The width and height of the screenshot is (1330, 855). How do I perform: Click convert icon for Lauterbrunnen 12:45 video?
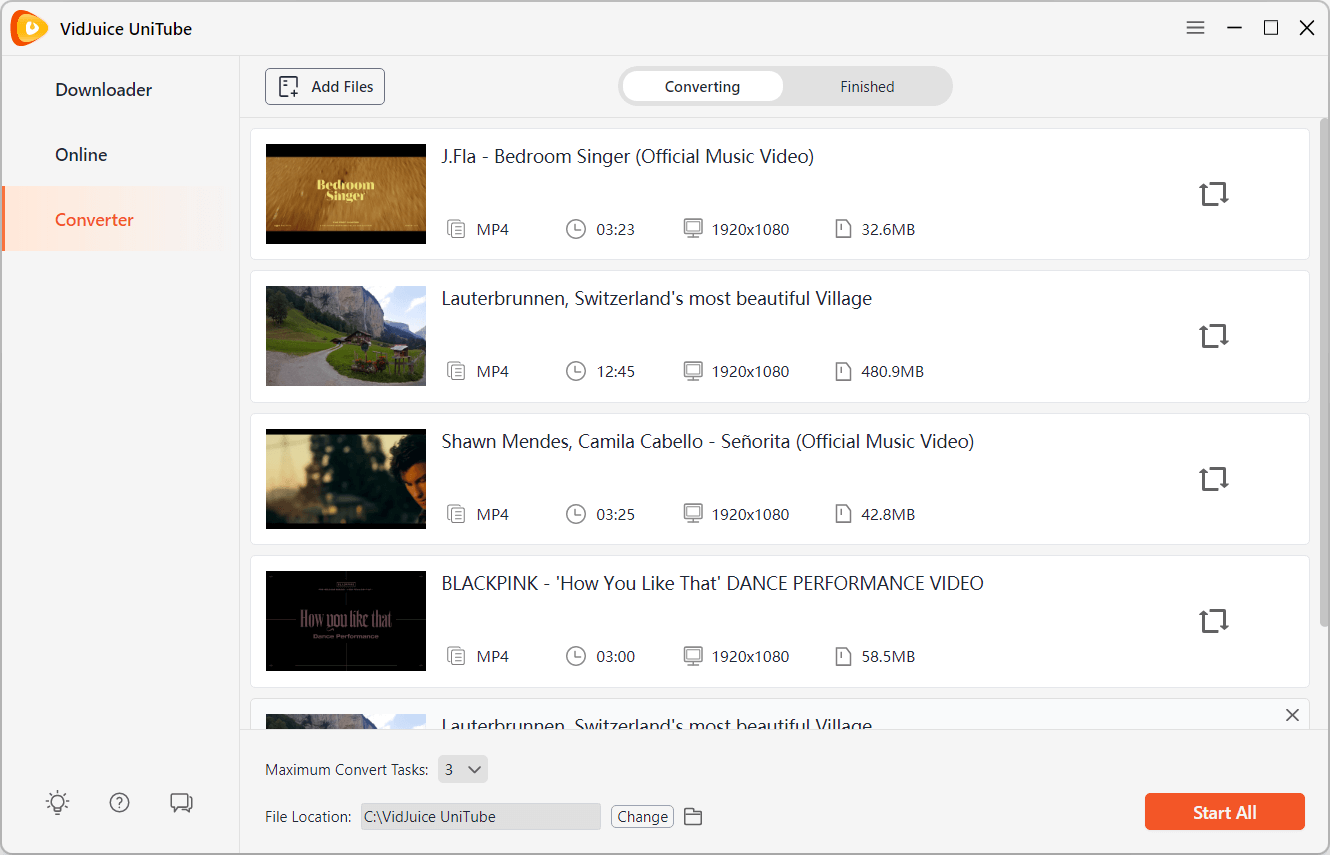(x=1214, y=336)
